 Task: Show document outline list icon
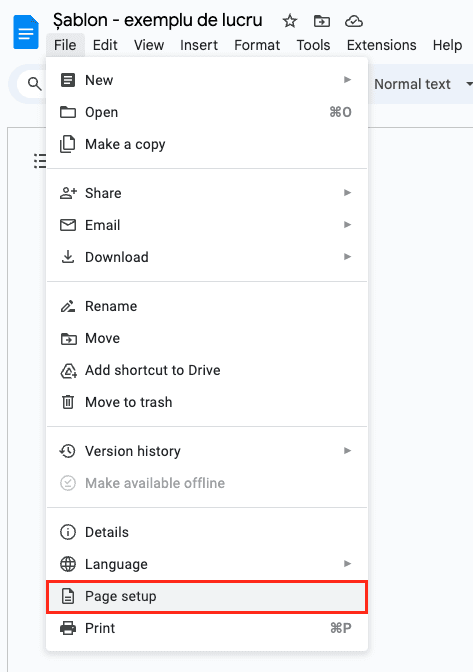(x=40, y=161)
